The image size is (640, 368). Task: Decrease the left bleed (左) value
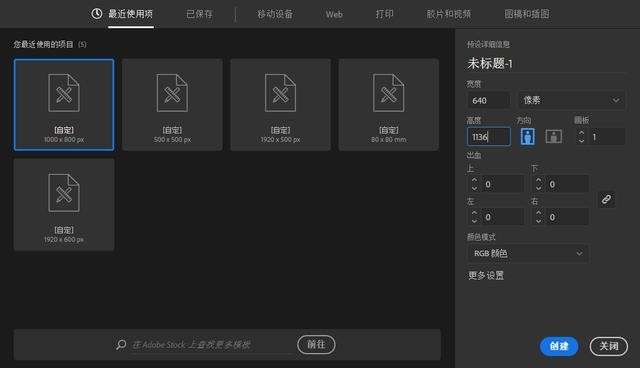pos(474,221)
